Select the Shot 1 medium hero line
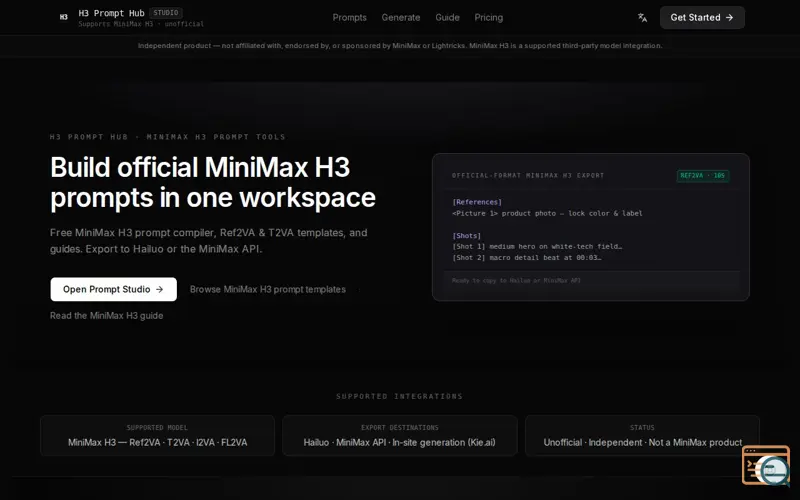Screen dimensions: 800x500 [x=537, y=246]
